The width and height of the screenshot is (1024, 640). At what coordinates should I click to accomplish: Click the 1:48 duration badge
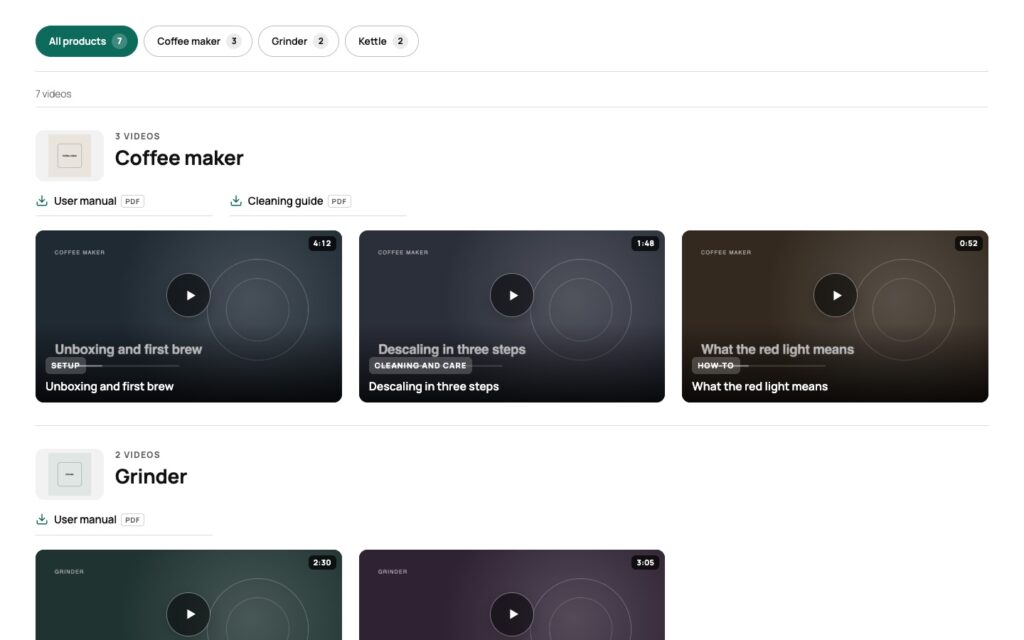tap(645, 244)
